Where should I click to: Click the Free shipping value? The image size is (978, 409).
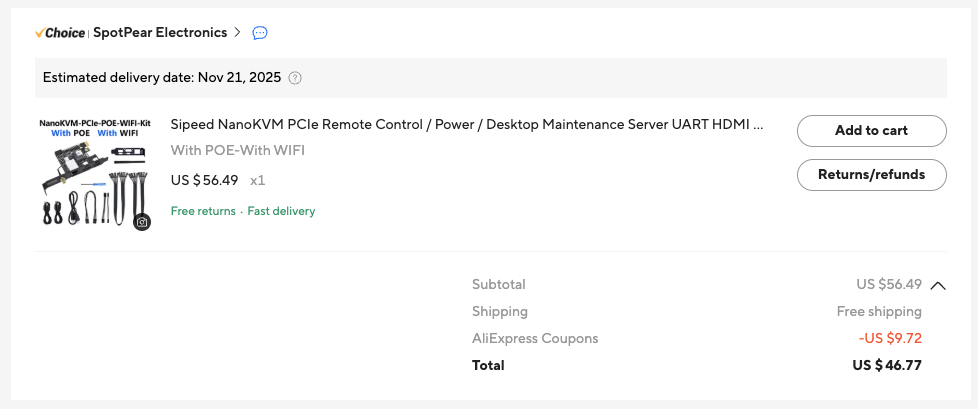pos(879,311)
